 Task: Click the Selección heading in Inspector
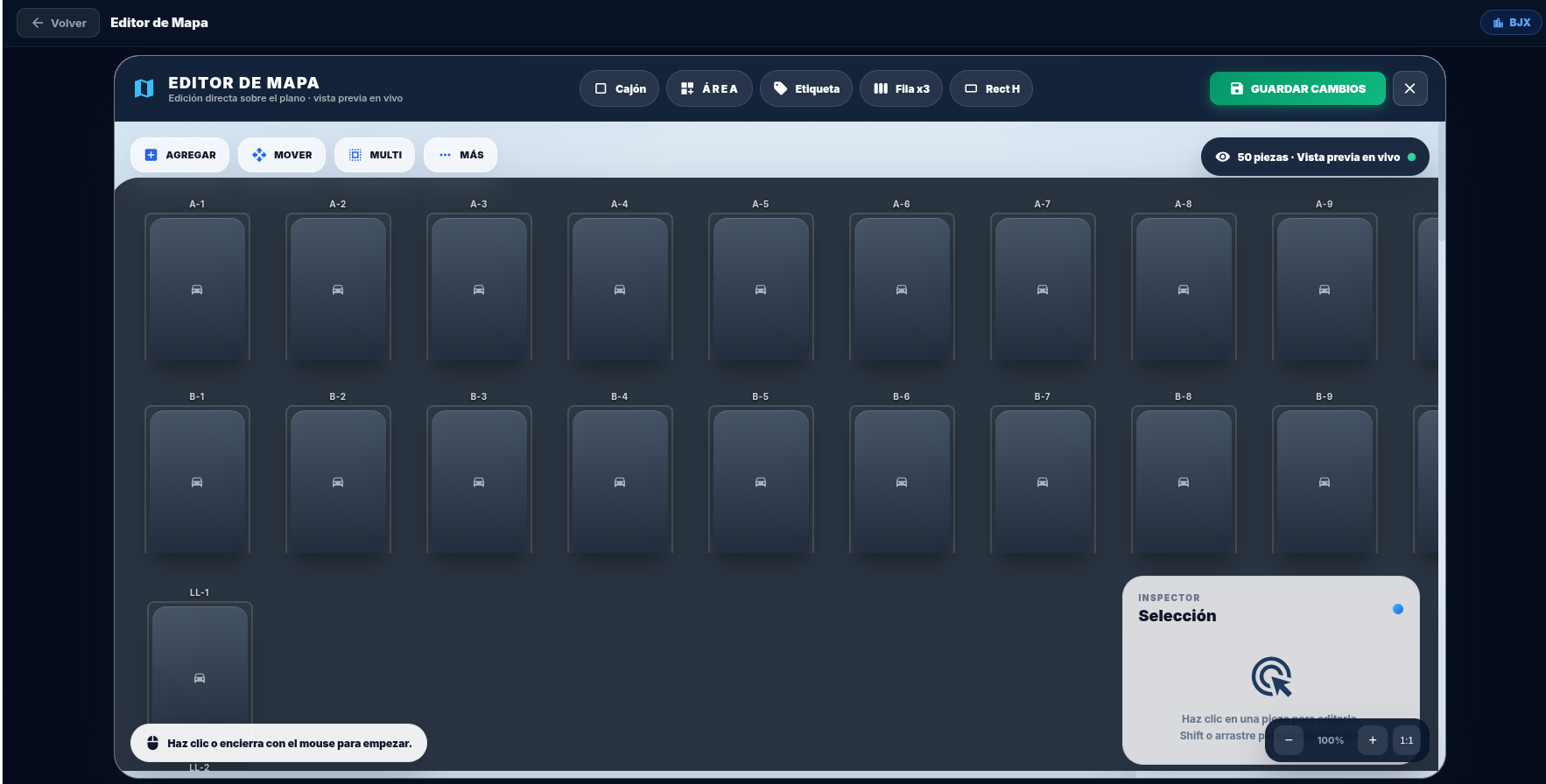pos(1177,616)
